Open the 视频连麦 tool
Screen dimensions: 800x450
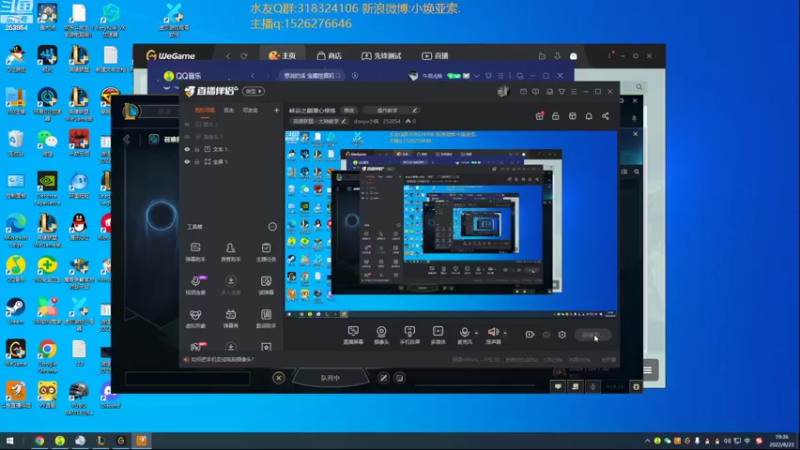click(x=195, y=285)
